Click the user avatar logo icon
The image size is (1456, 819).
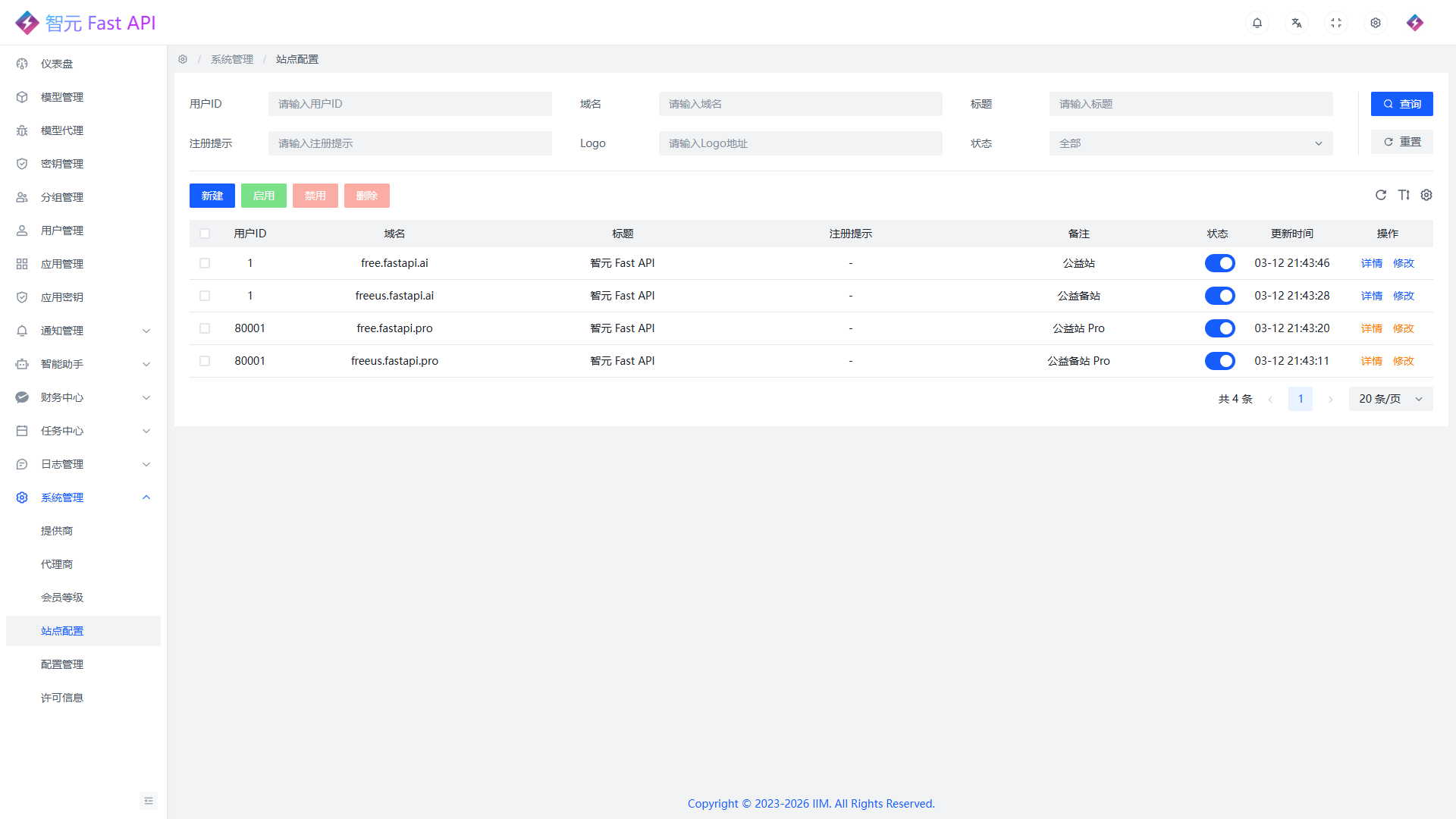(x=1415, y=23)
